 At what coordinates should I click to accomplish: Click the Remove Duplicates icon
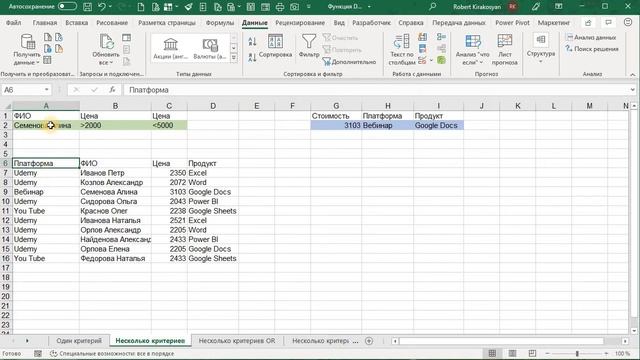(422, 49)
